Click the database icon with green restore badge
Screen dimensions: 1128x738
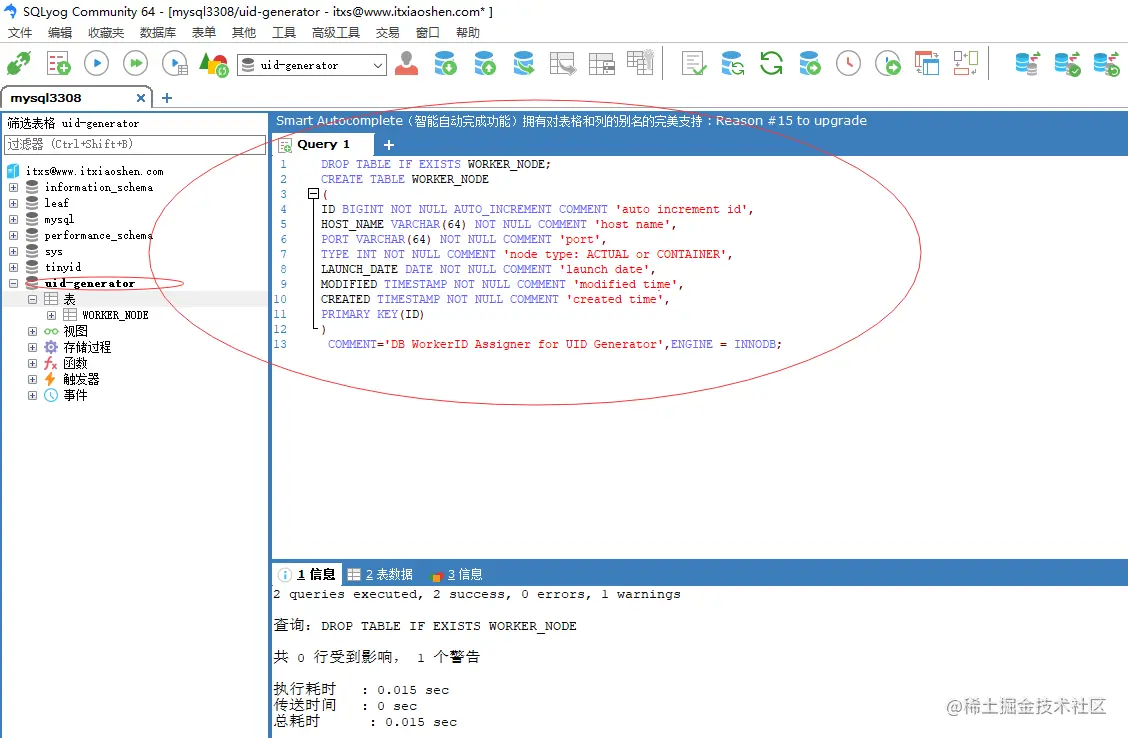coord(1106,64)
